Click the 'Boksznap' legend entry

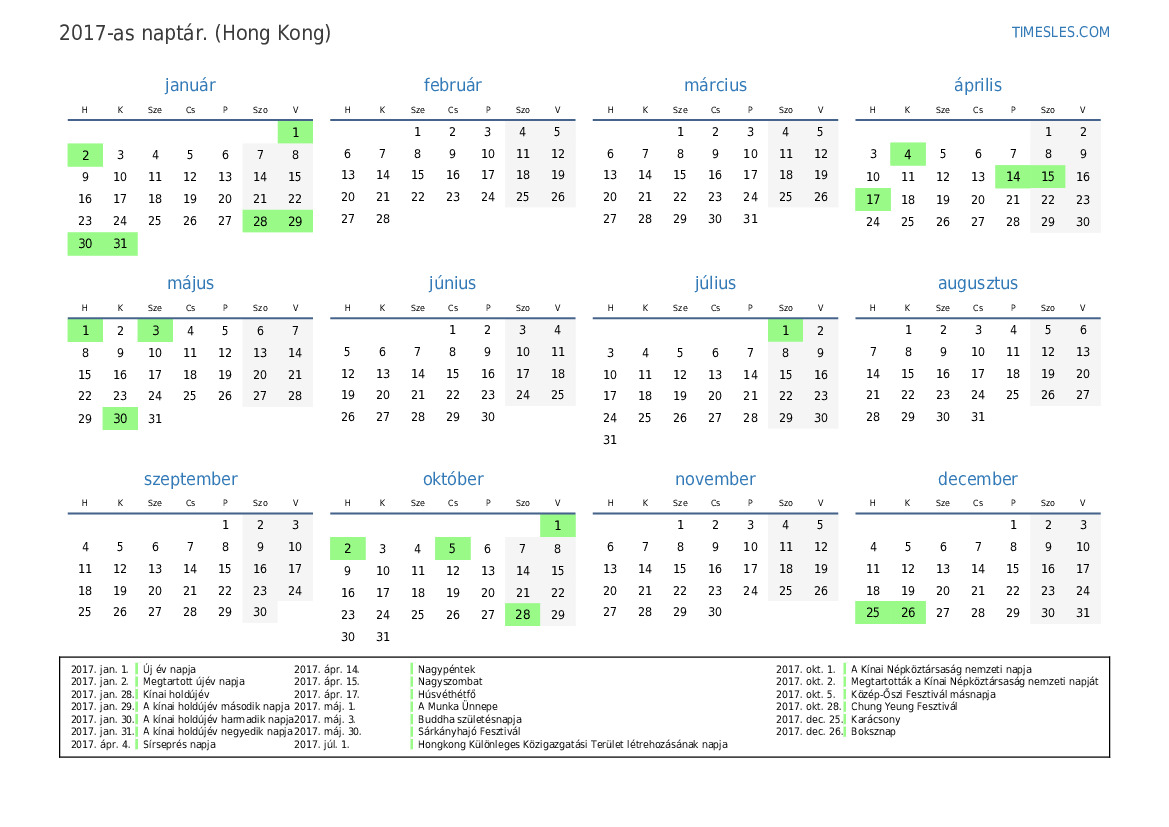pyautogui.click(x=873, y=732)
